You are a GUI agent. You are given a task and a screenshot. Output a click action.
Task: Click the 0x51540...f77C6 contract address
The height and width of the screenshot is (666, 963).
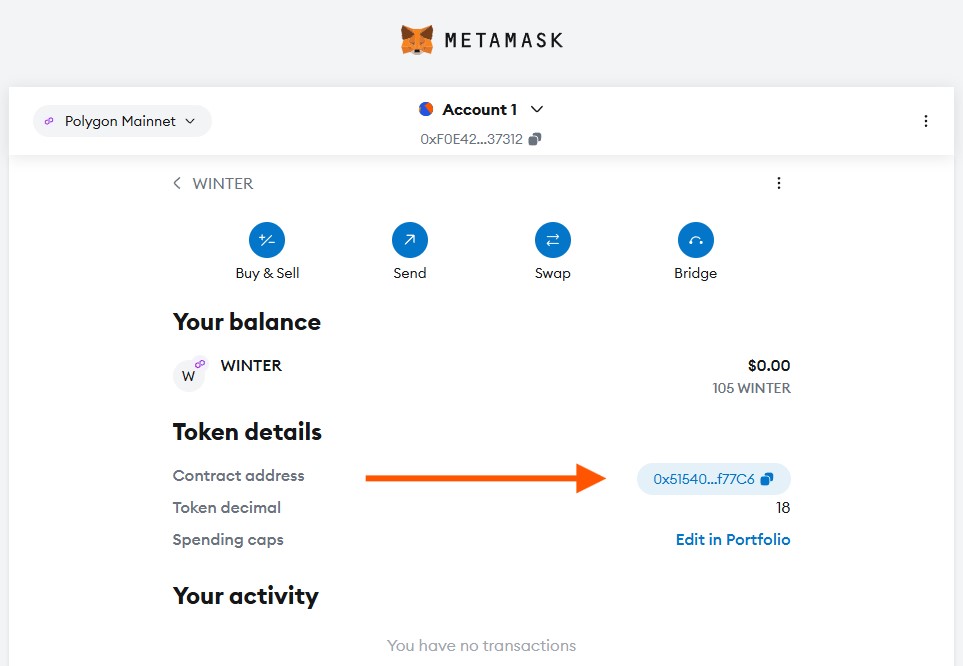703,479
